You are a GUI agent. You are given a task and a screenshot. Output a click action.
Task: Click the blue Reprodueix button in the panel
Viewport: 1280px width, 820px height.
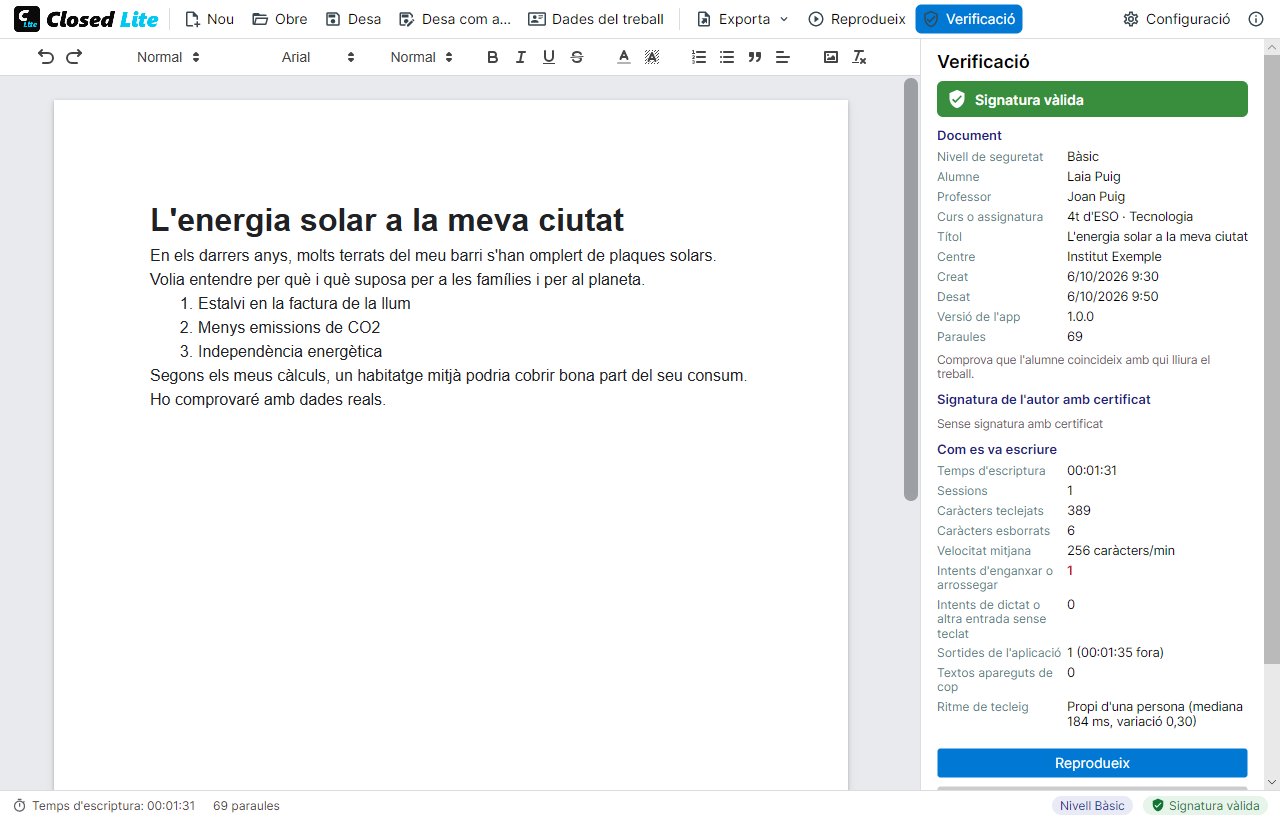(1092, 763)
